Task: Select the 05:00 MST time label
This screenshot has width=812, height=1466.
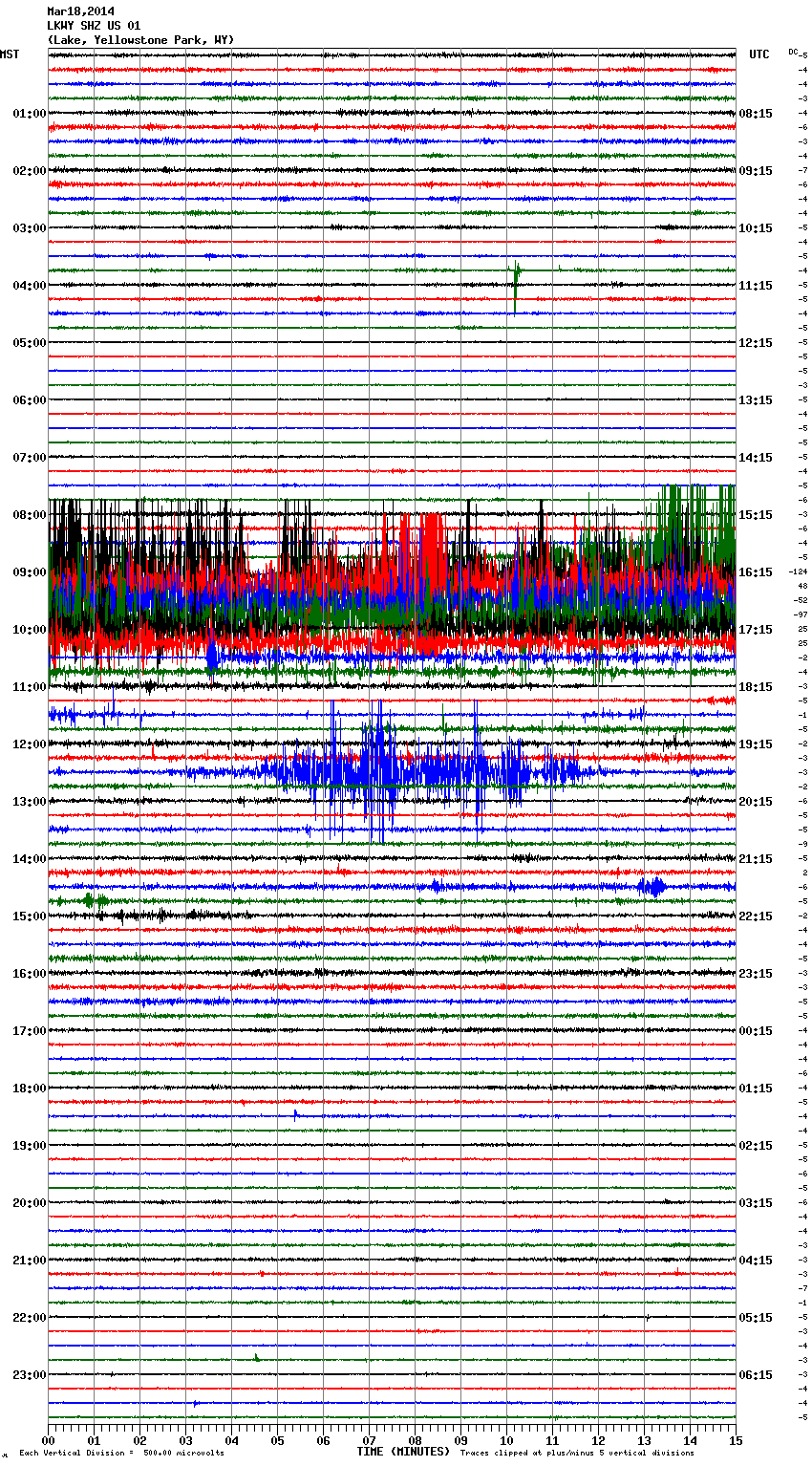Action: [x=29, y=343]
